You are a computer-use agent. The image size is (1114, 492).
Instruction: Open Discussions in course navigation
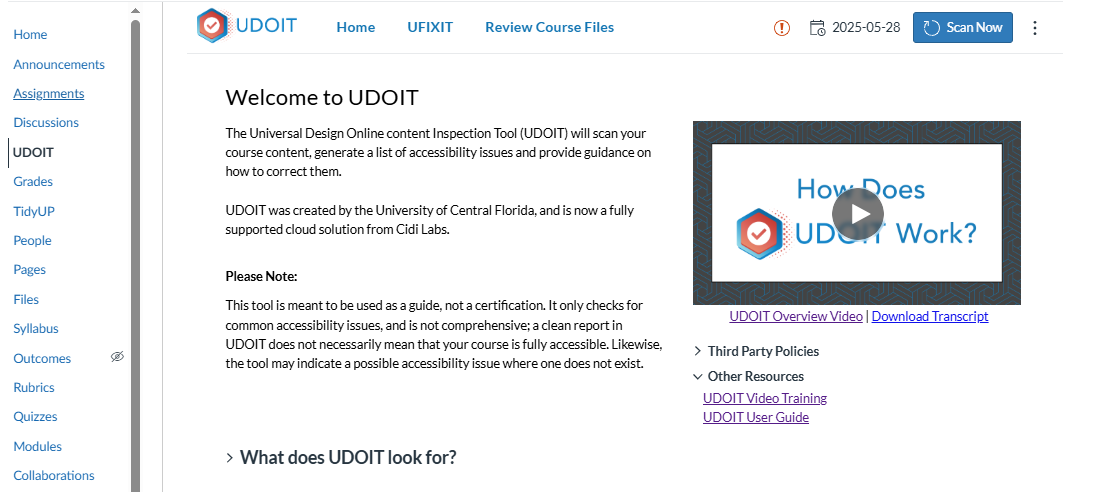(x=46, y=123)
